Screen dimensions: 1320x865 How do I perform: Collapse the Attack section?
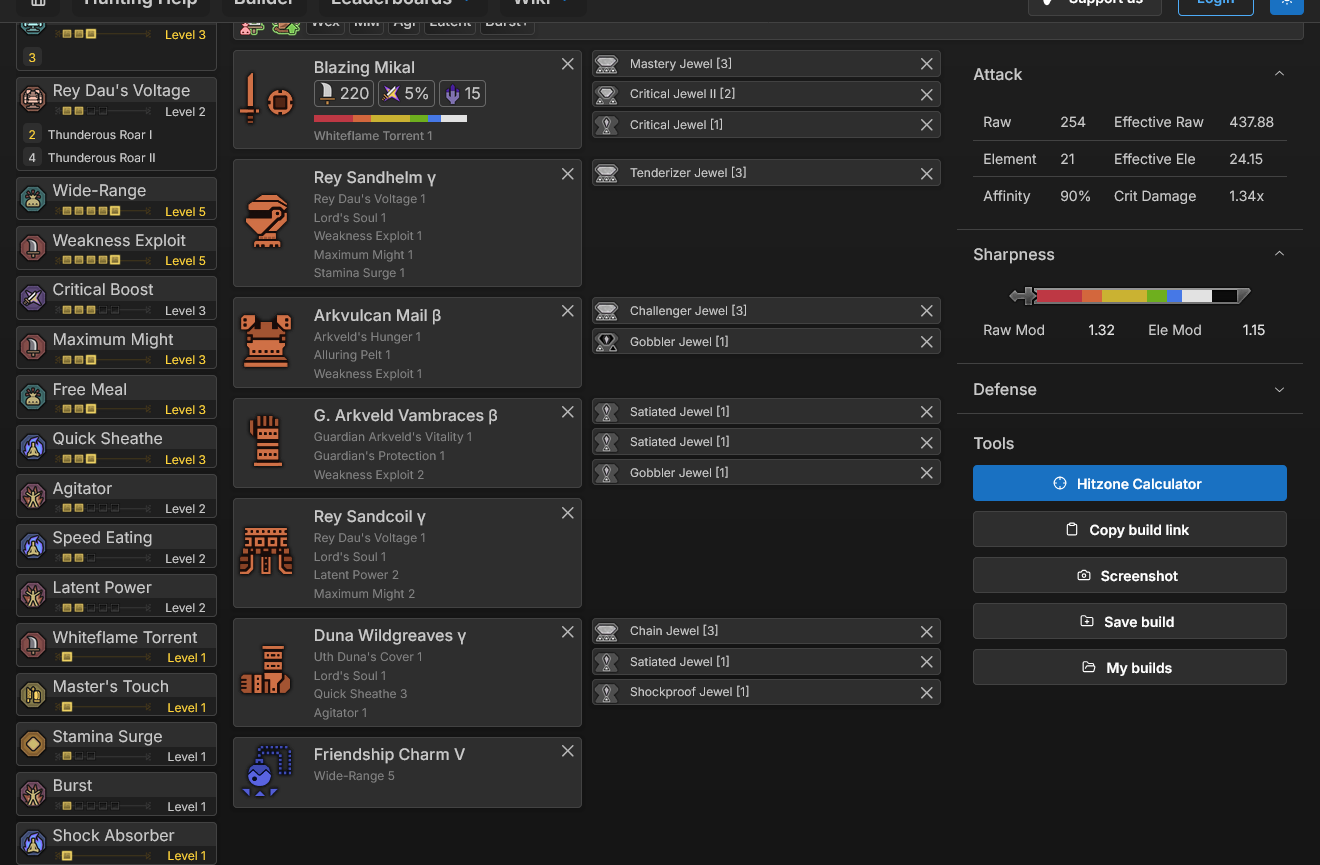coord(1279,74)
